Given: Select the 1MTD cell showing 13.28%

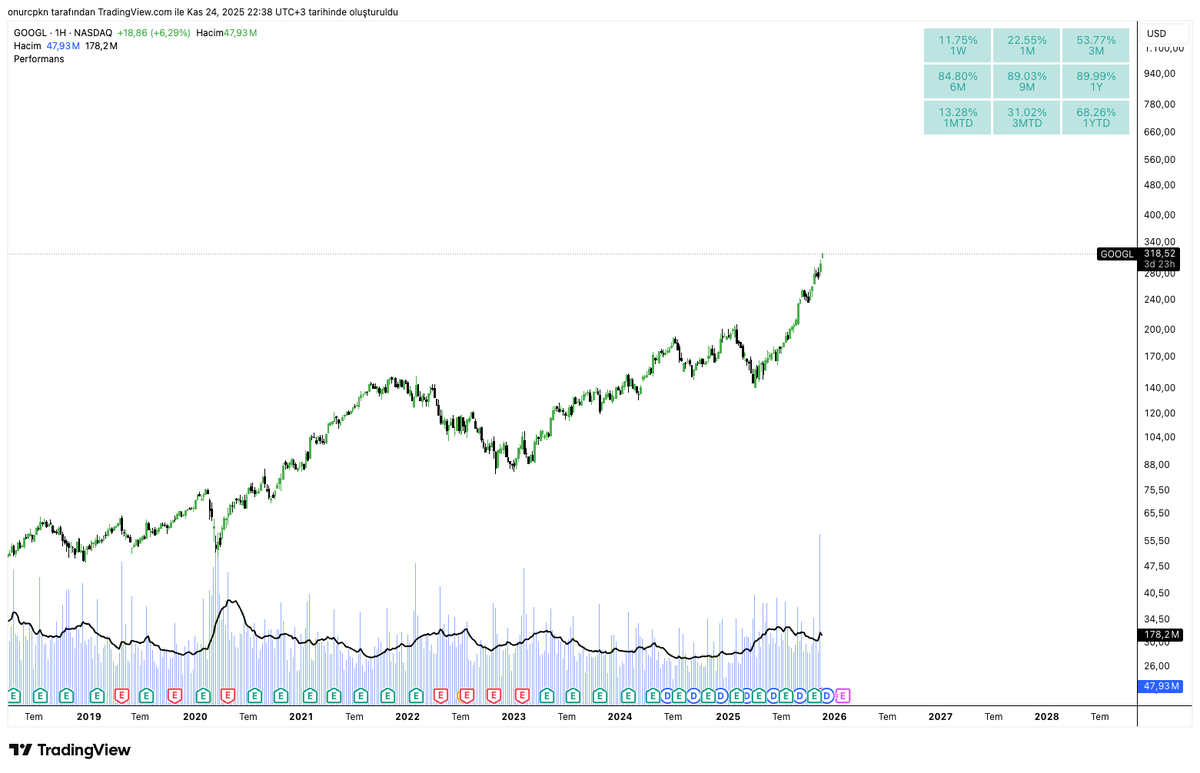Looking at the screenshot, I should 957,118.
